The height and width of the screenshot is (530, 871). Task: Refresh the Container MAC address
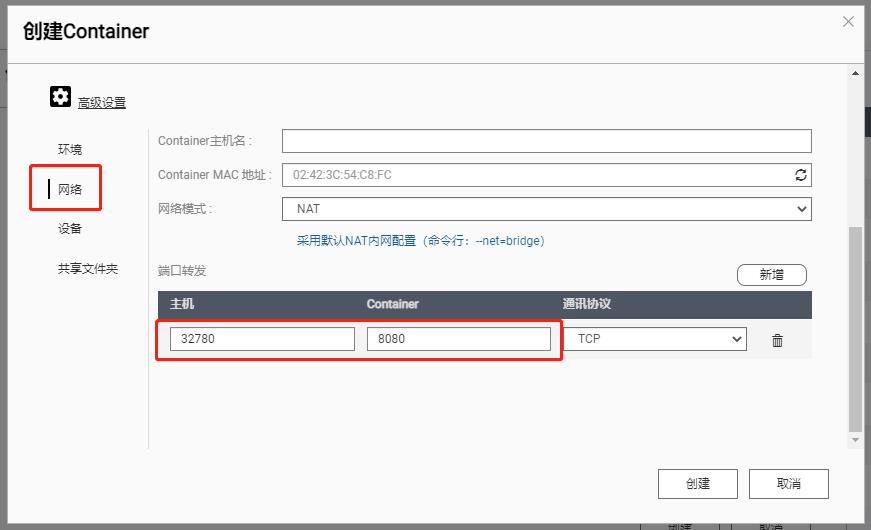[800, 175]
